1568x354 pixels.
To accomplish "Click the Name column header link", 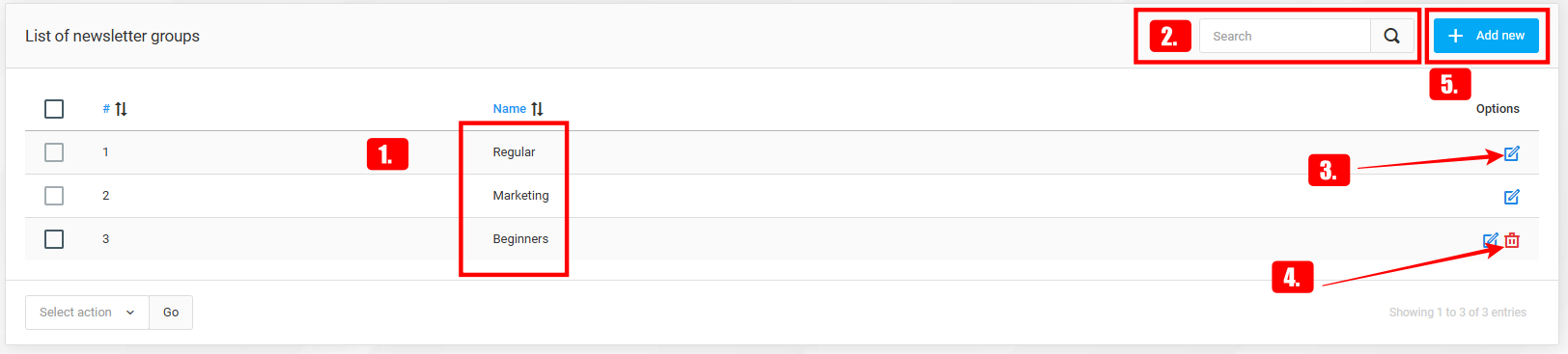I will [x=510, y=109].
